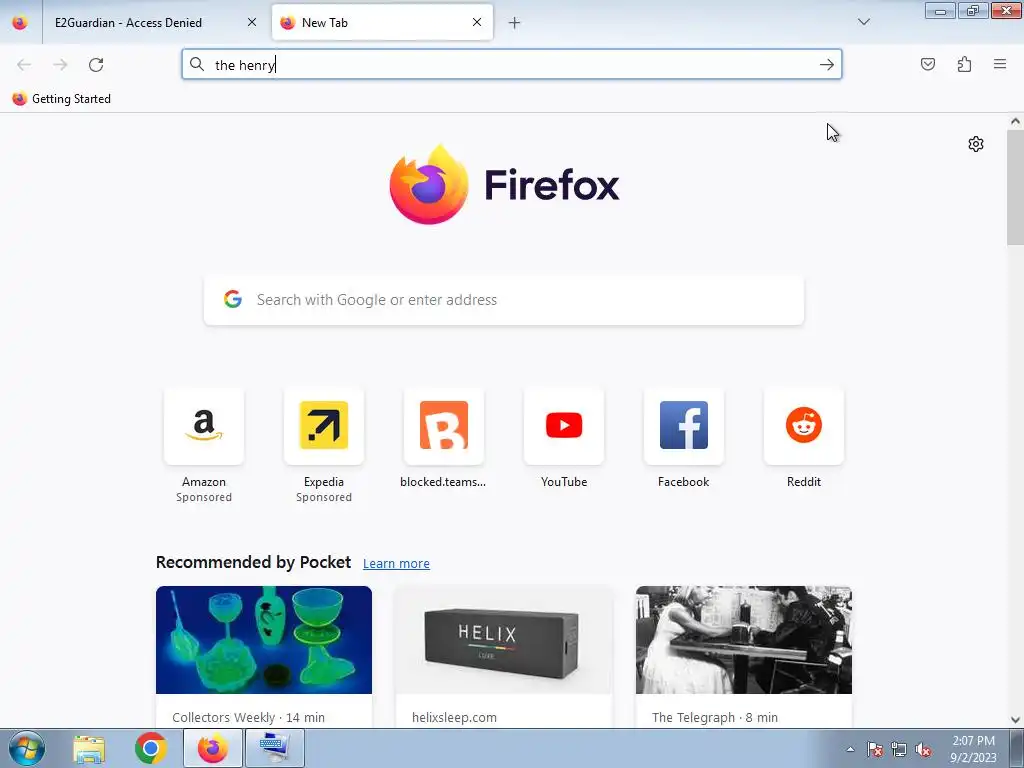Viewport: 1024px width, 768px height.
Task: Click the Pocket Learn more link
Action: tap(396, 564)
